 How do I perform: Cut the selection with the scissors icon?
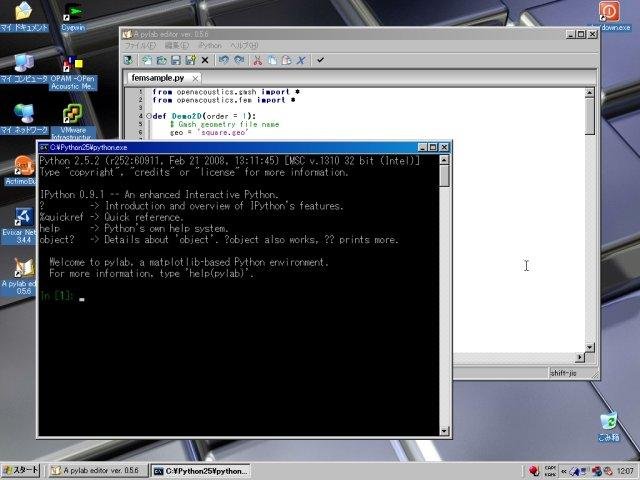(258, 60)
